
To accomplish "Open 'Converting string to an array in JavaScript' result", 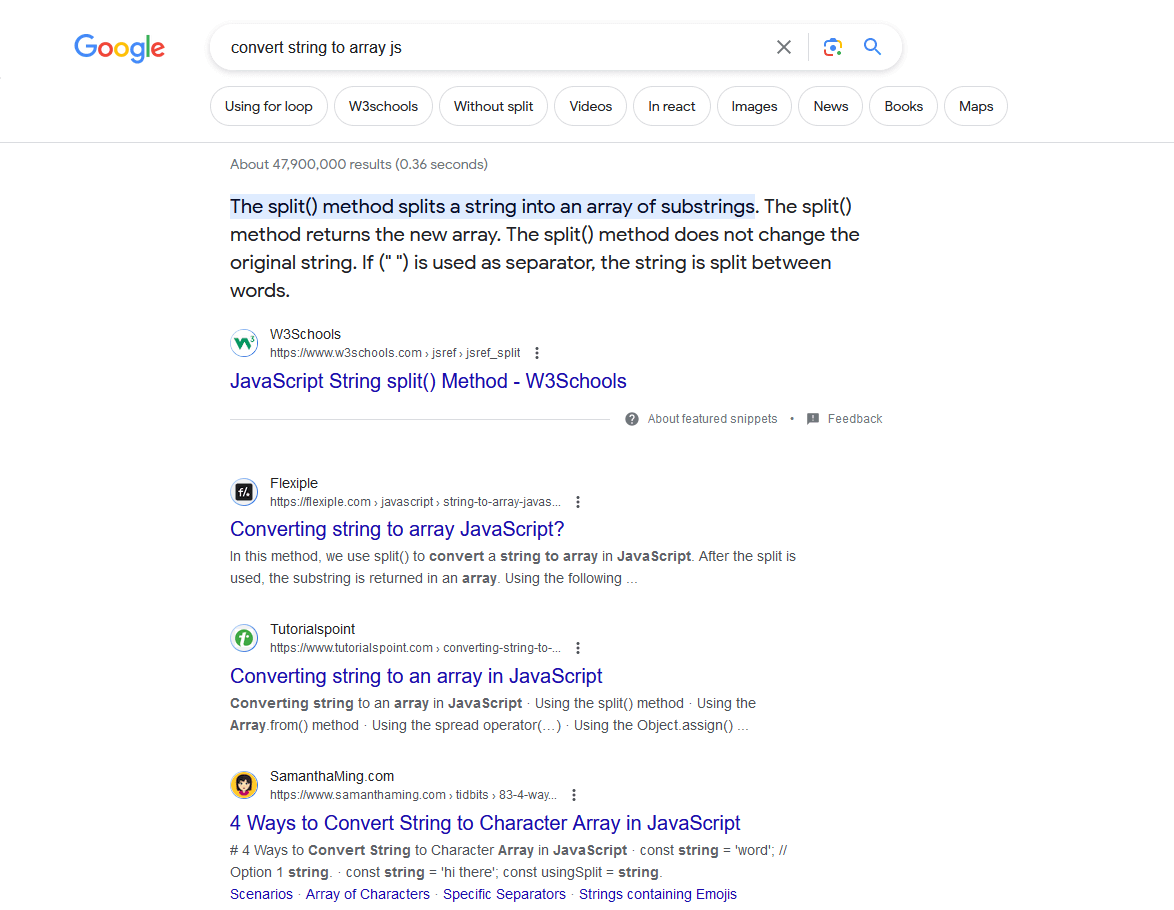I will (x=416, y=676).
